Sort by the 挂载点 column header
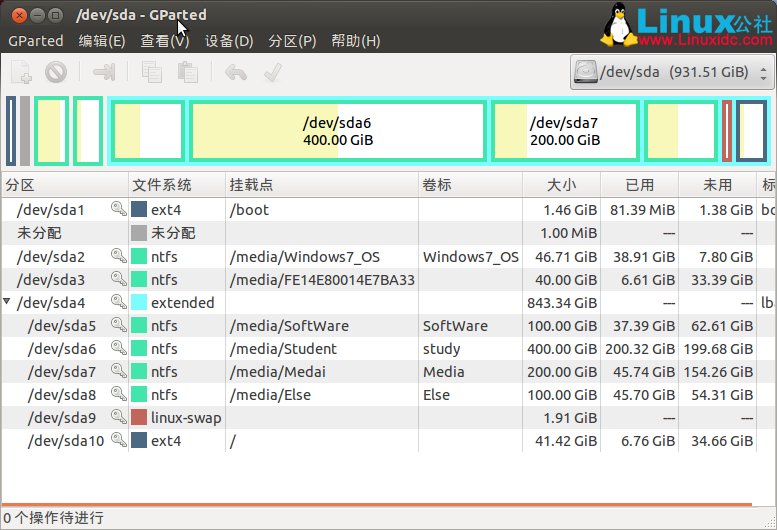 (322, 185)
